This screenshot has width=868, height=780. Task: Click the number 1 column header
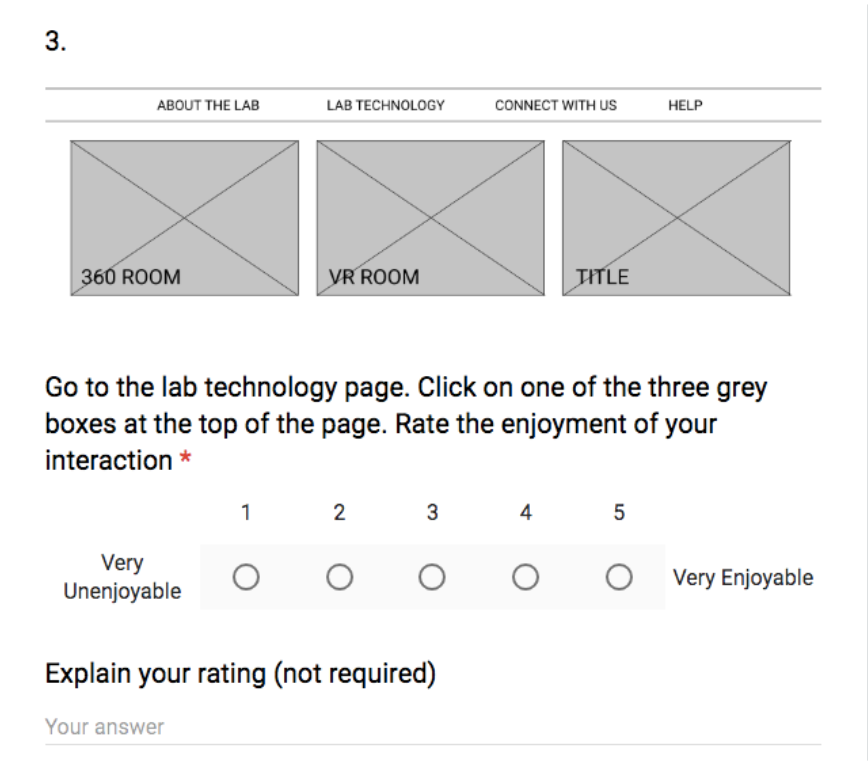pyautogui.click(x=246, y=512)
